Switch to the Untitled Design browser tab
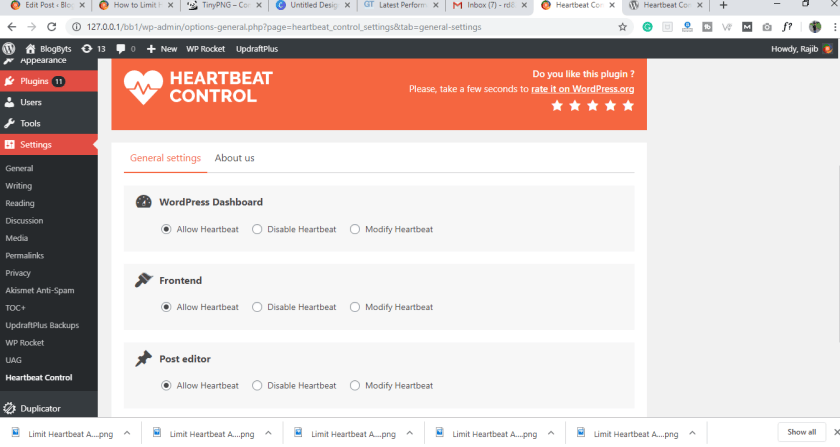The width and height of the screenshot is (840, 447). [312, 5]
